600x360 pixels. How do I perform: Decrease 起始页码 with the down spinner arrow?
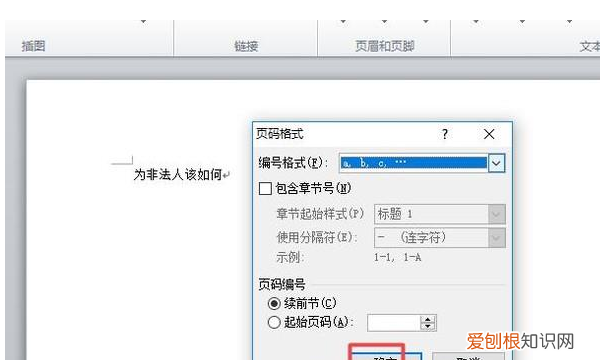(428, 327)
